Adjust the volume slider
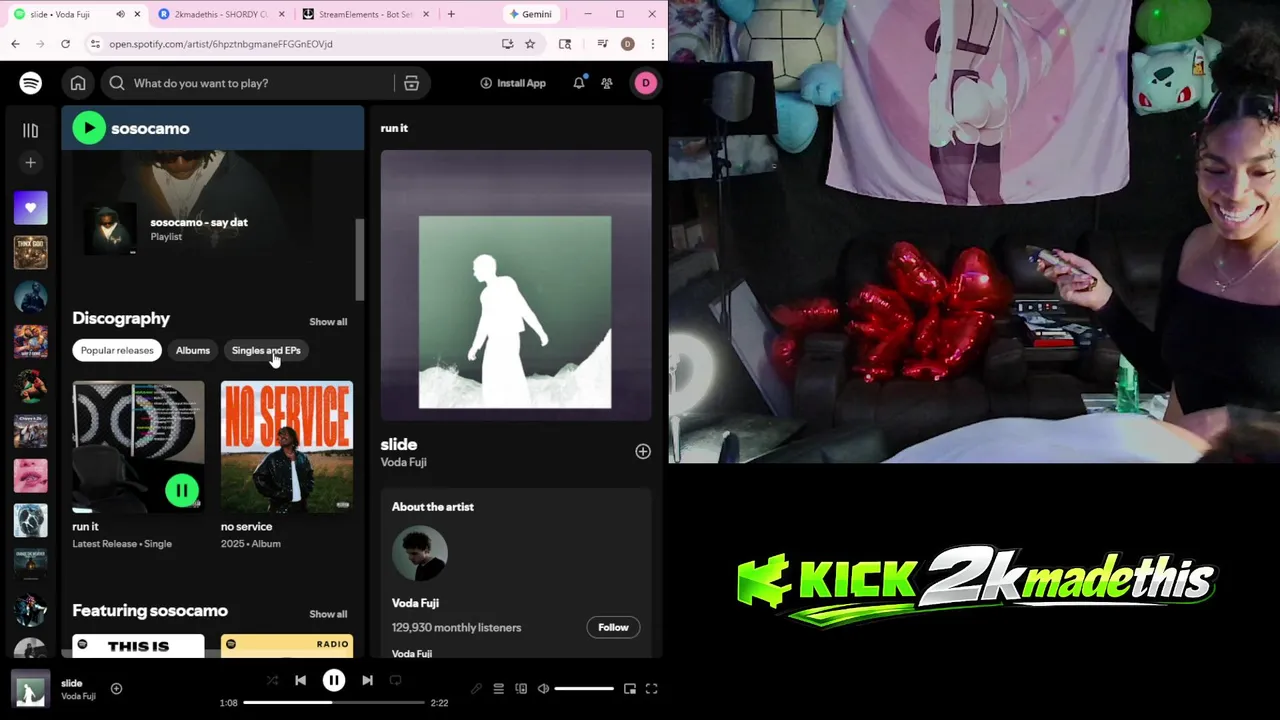The width and height of the screenshot is (1280, 720). pyautogui.click(x=584, y=688)
